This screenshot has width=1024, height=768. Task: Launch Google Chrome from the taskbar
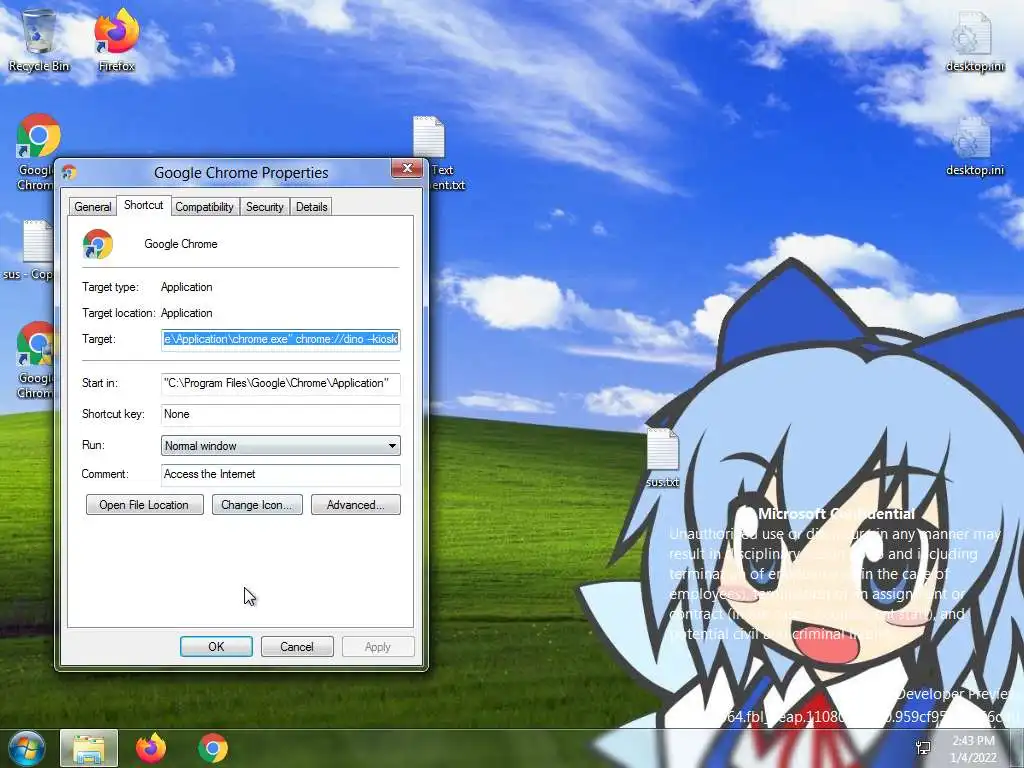[213, 748]
